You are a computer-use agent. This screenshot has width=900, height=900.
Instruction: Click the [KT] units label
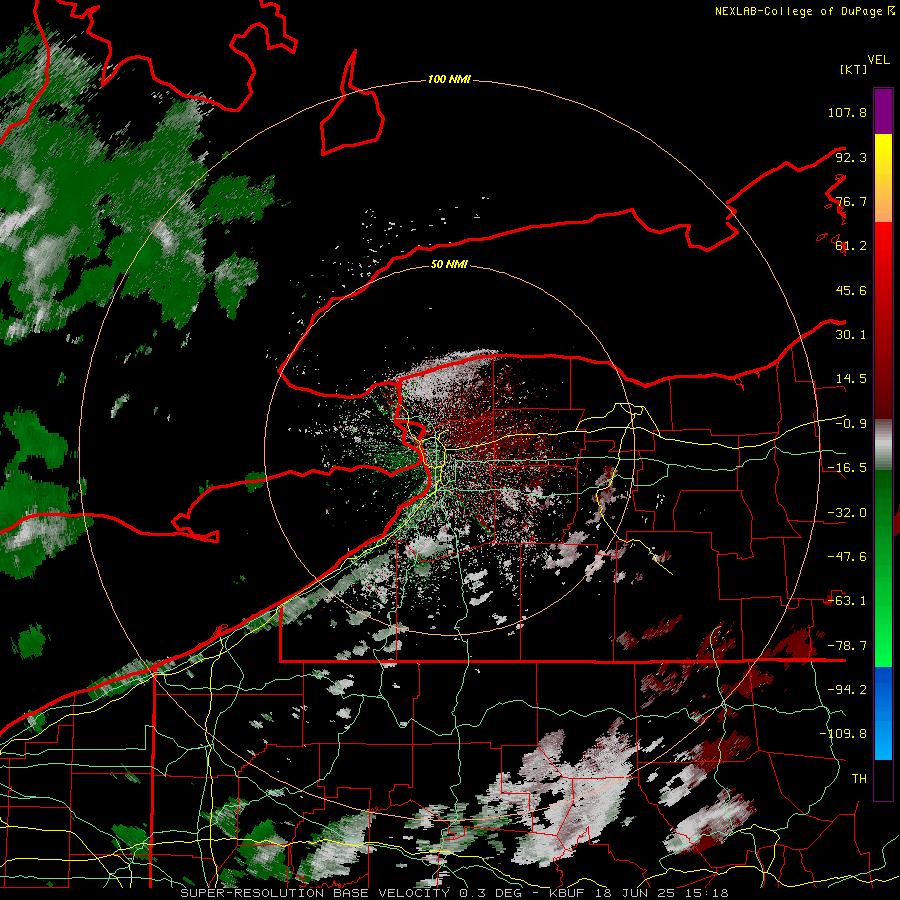tap(854, 69)
